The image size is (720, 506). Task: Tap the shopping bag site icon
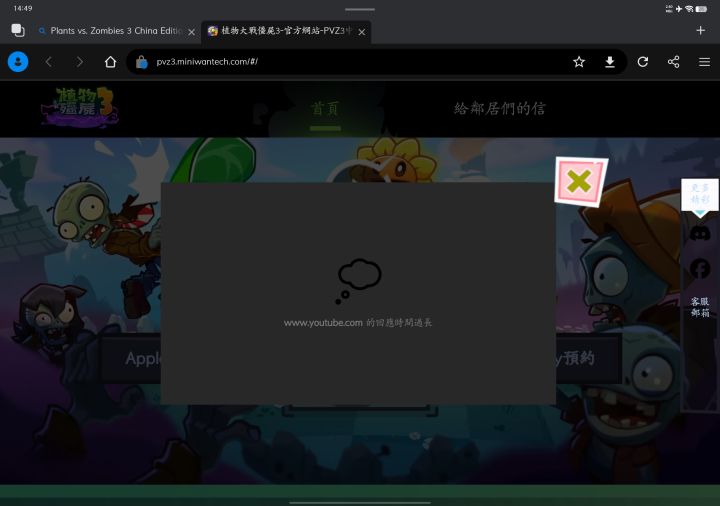tap(141, 62)
